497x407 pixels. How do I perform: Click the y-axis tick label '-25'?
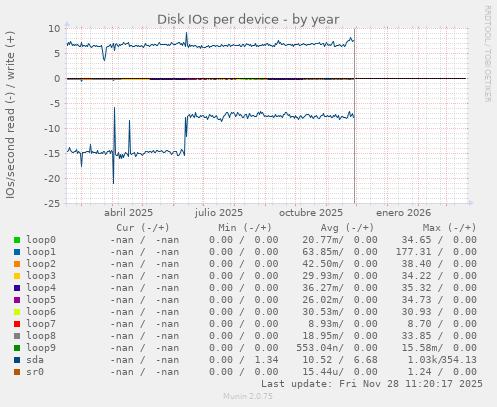[52, 203]
